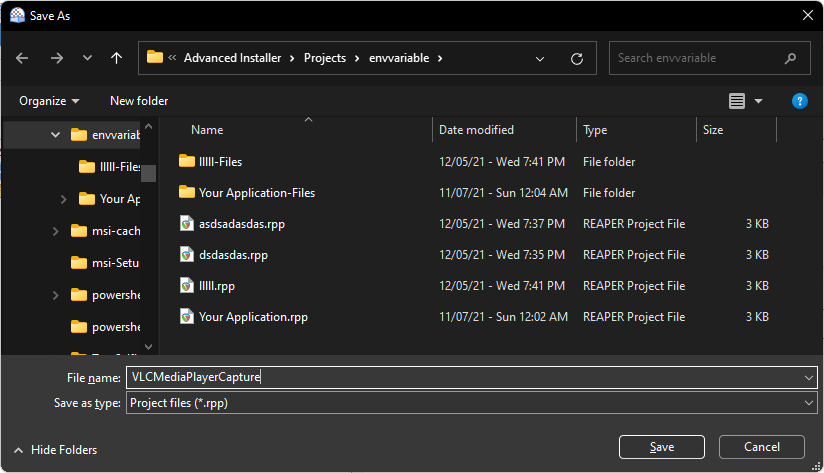The height and width of the screenshot is (473, 824).
Task: Close the Save As dialog
Action: (808, 15)
